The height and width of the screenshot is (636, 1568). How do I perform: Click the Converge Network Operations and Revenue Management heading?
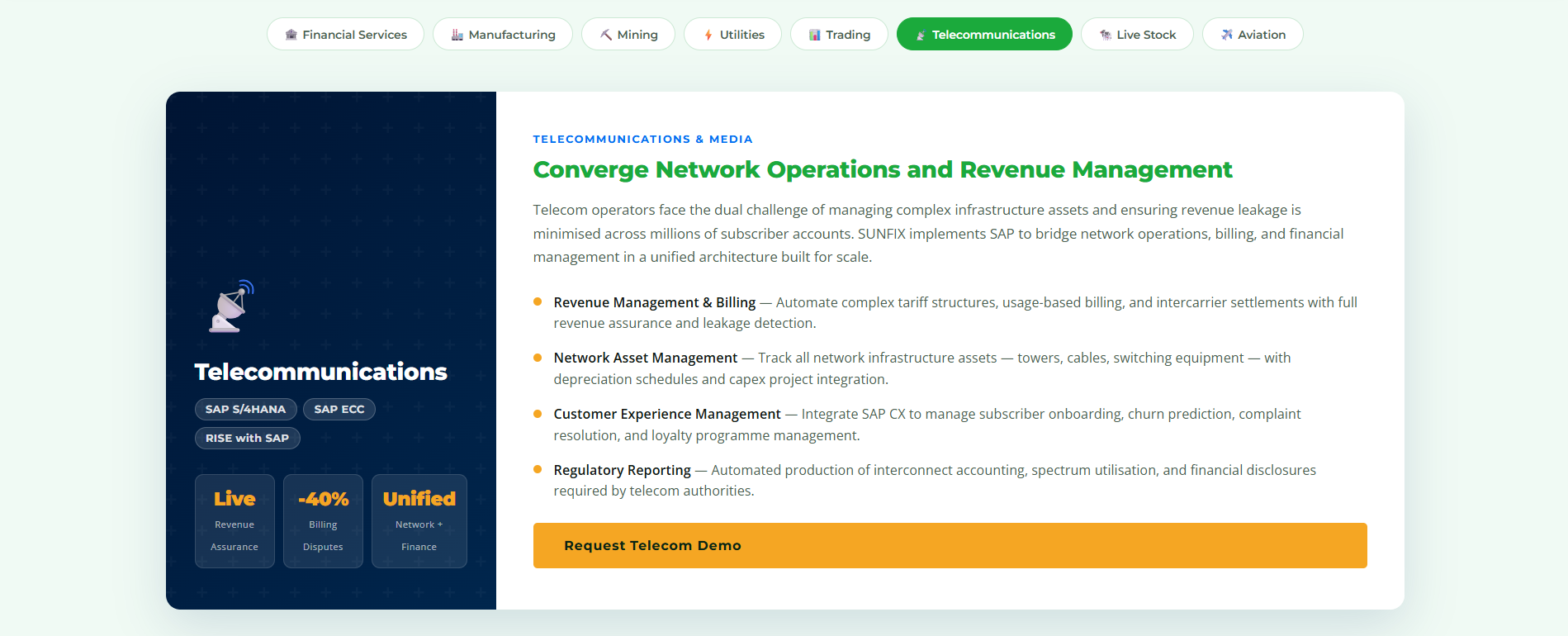tap(883, 169)
